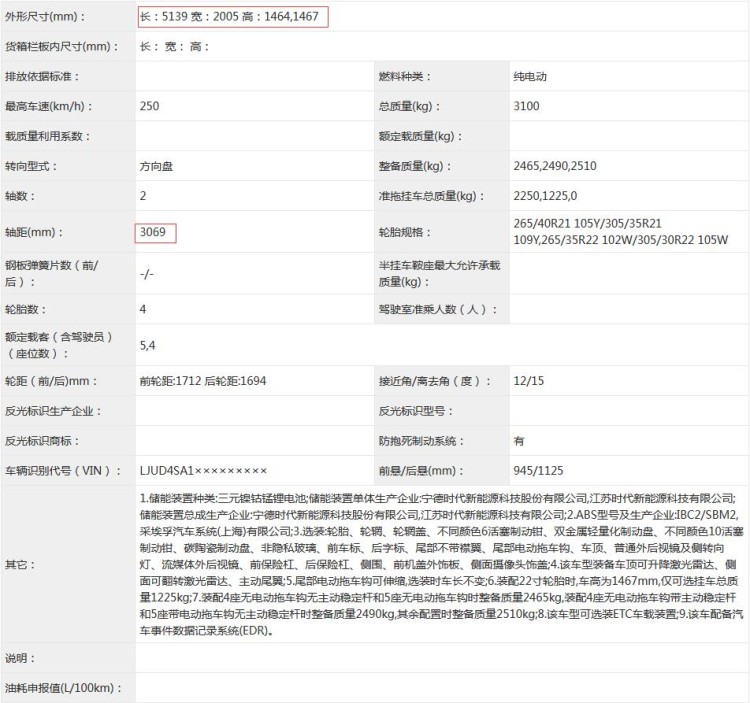Click the 货箱栏板内尺寸(mm) label
Screen dimensions: 750x703
62,47
